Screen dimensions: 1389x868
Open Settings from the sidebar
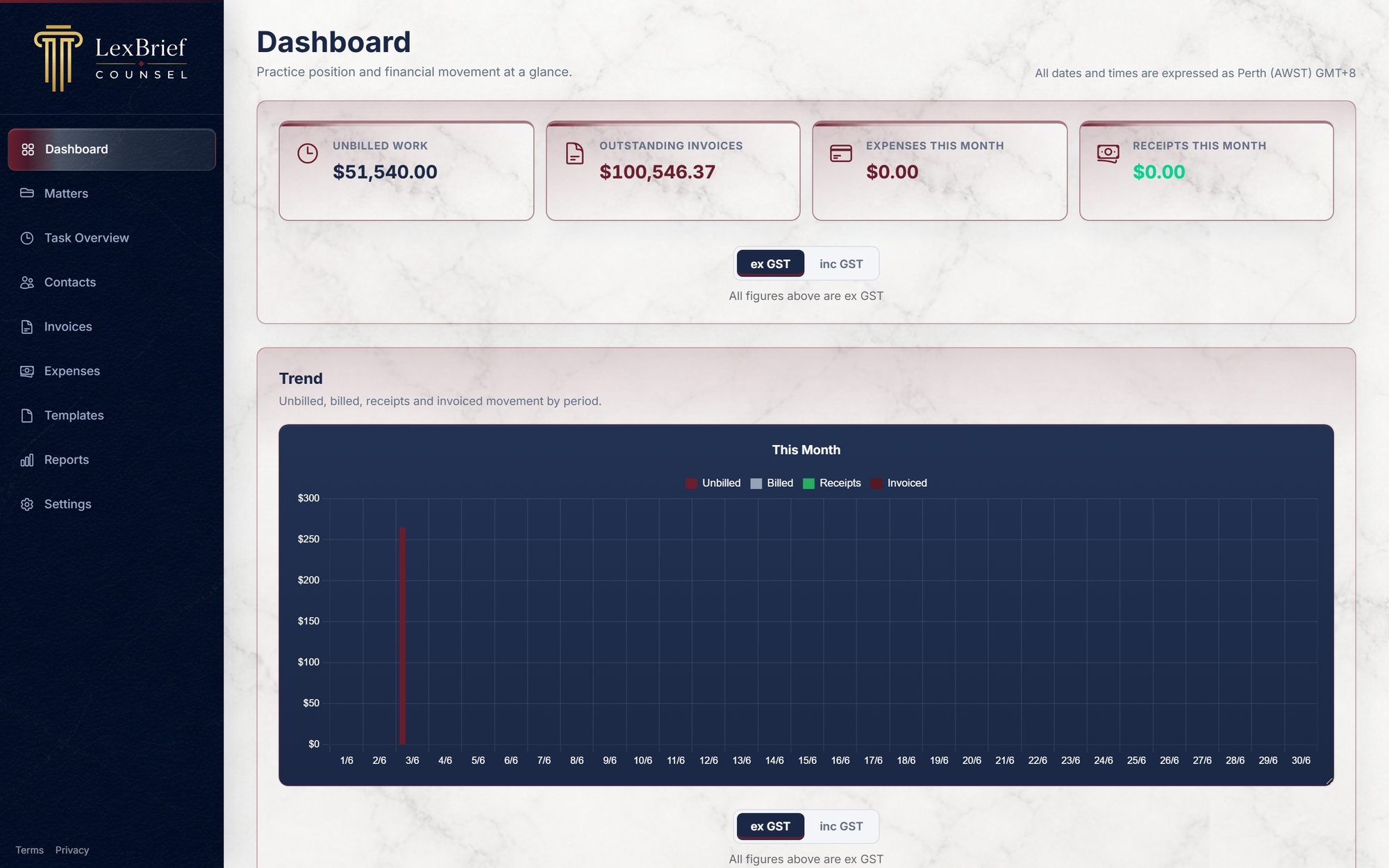pos(112,505)
